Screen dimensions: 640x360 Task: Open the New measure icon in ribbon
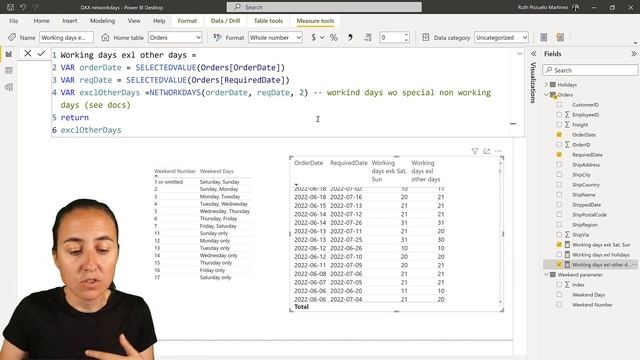click(x=544, y=37)
